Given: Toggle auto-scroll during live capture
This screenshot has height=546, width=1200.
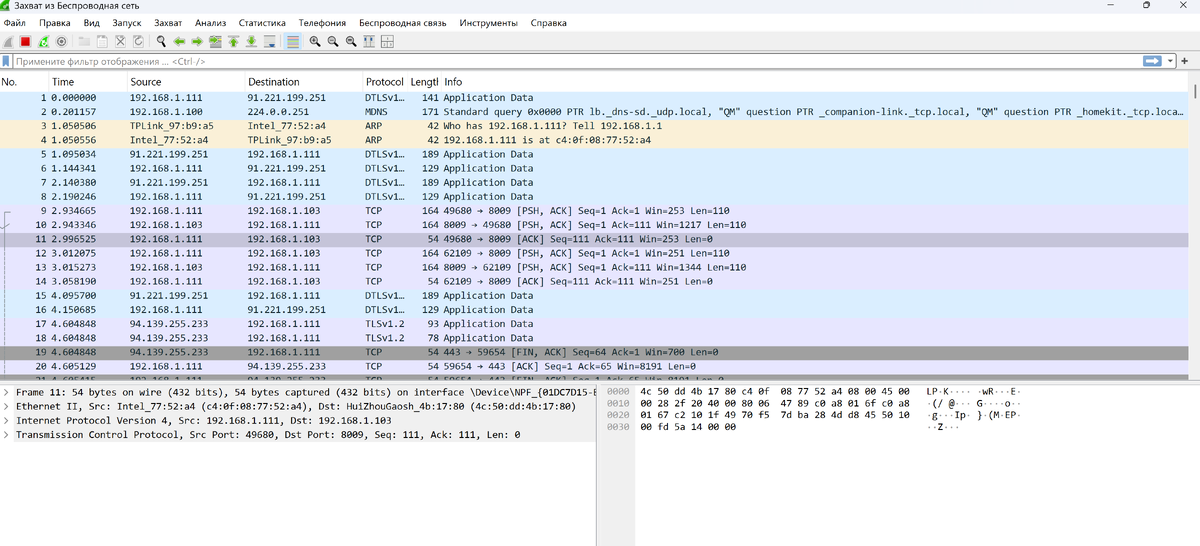Looking at the screenshot, I should 269,42.
